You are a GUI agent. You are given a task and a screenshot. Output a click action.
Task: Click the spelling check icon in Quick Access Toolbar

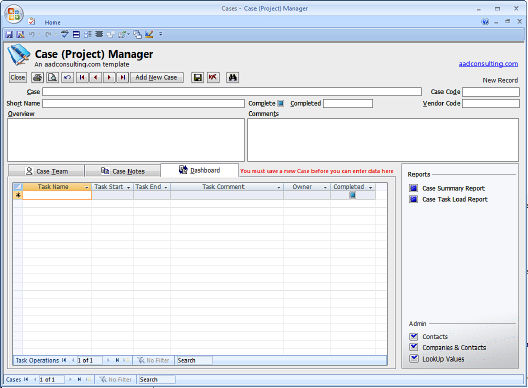point(64,34)
